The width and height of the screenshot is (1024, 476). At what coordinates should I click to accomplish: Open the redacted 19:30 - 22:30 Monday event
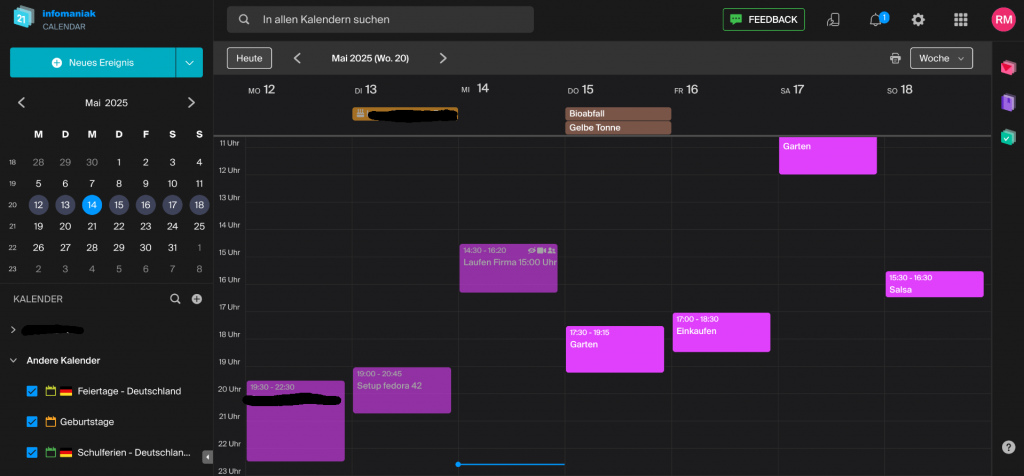click(295, 420)
